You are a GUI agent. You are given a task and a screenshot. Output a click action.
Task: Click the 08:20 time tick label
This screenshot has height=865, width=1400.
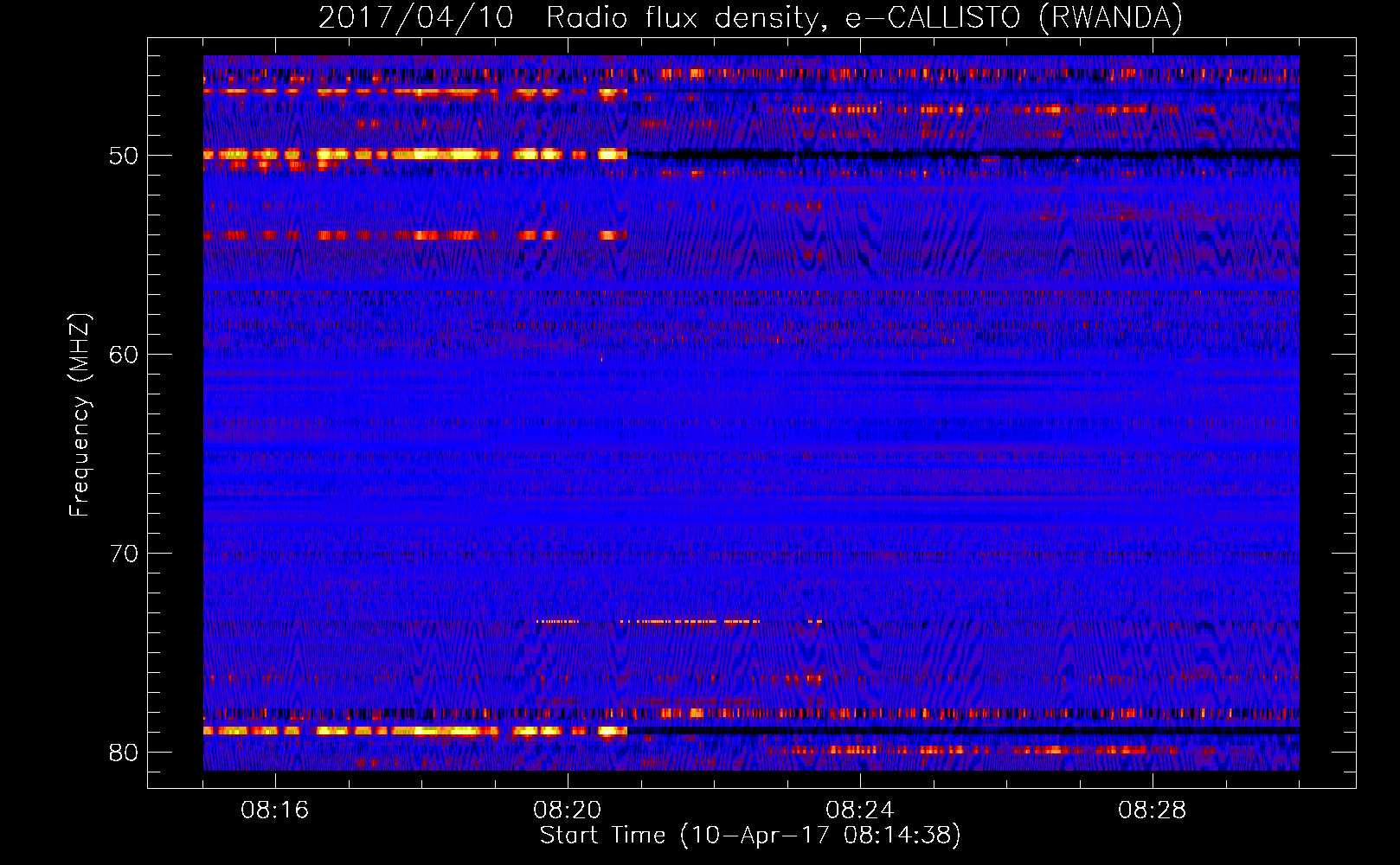(568, 811)
